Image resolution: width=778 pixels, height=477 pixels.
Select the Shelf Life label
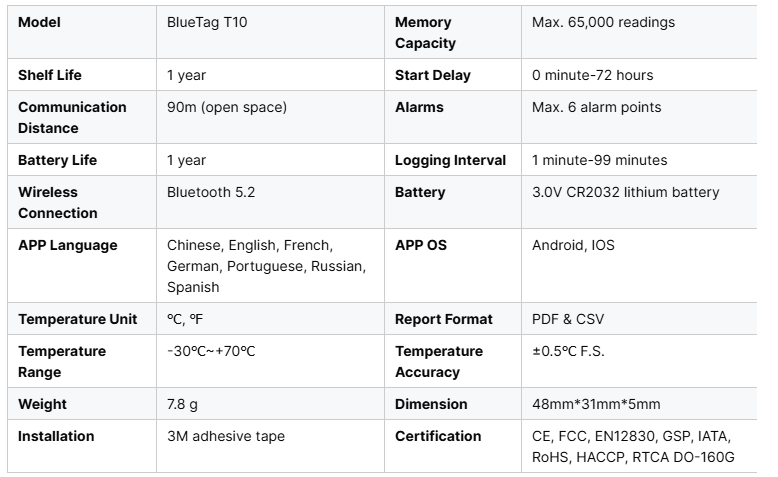pos(50,75)
